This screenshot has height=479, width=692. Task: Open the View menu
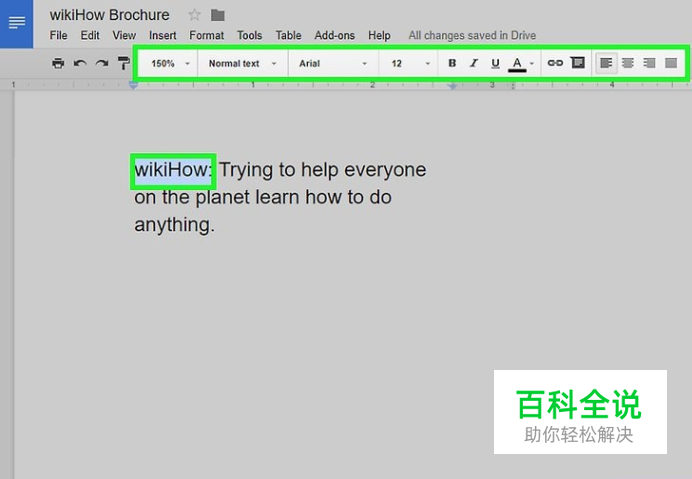(x=124, y=35)
